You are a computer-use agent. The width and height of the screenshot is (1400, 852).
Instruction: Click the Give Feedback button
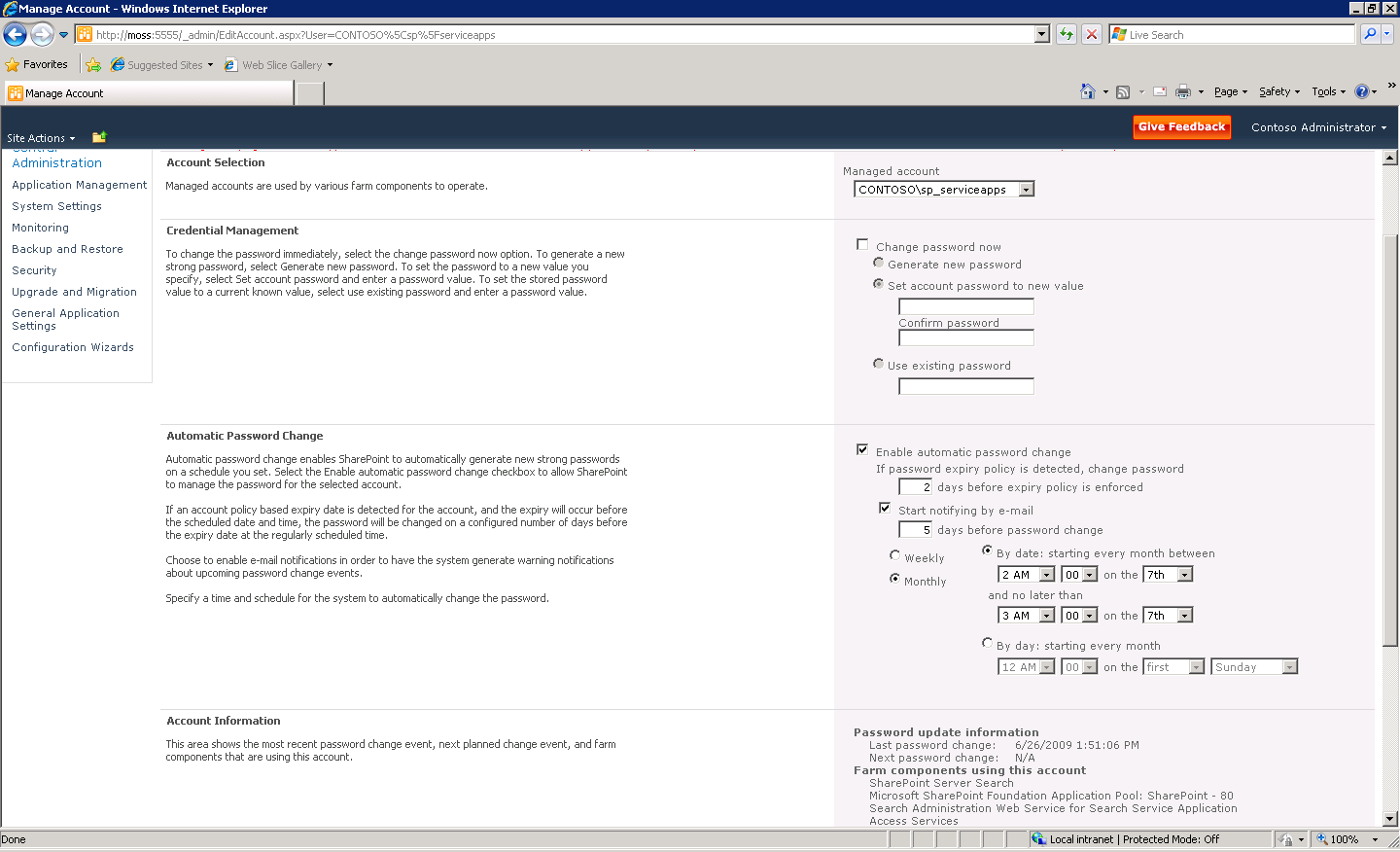pos(1181,127)
